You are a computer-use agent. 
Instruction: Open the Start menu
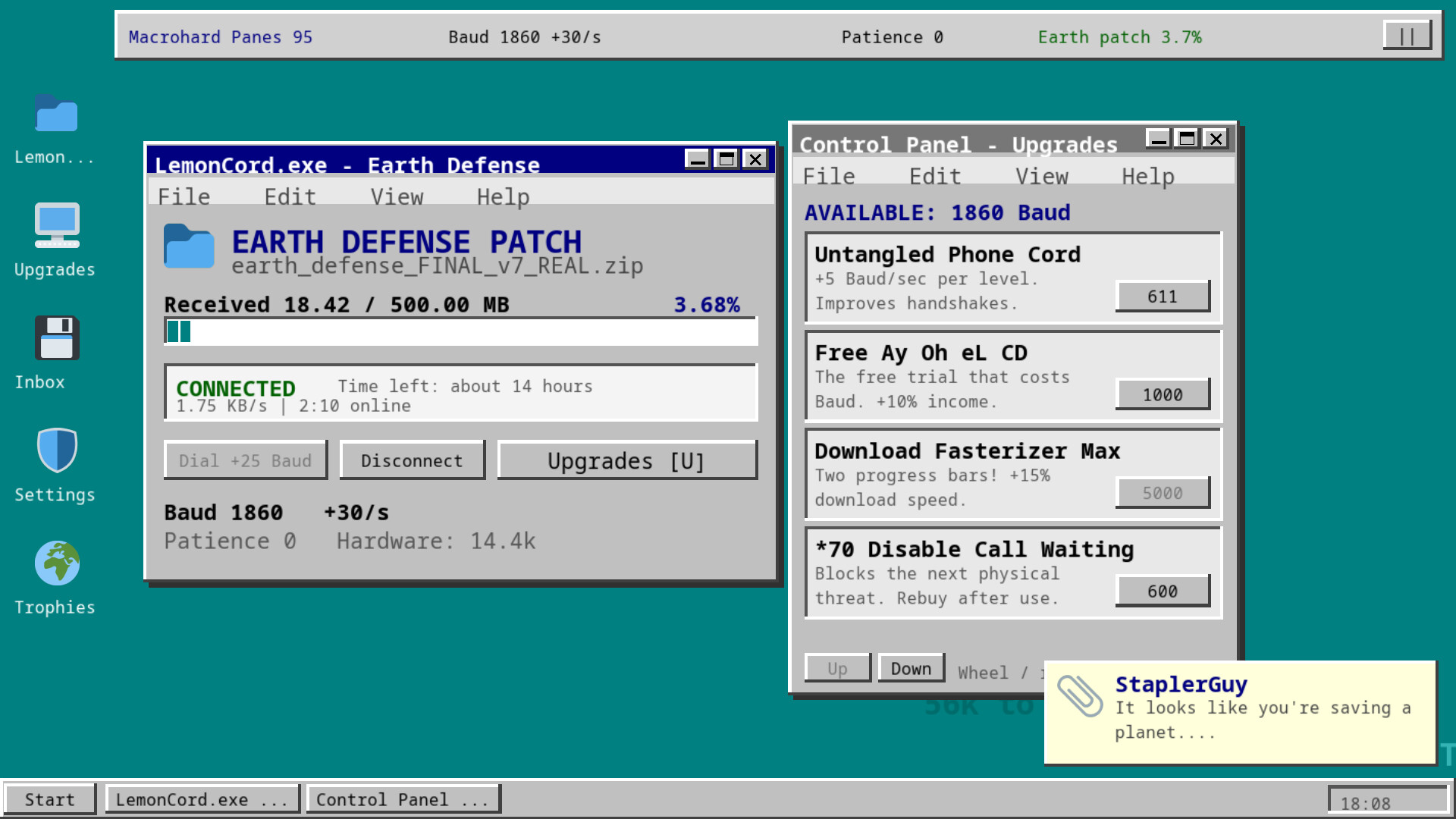tap(49, 799)
